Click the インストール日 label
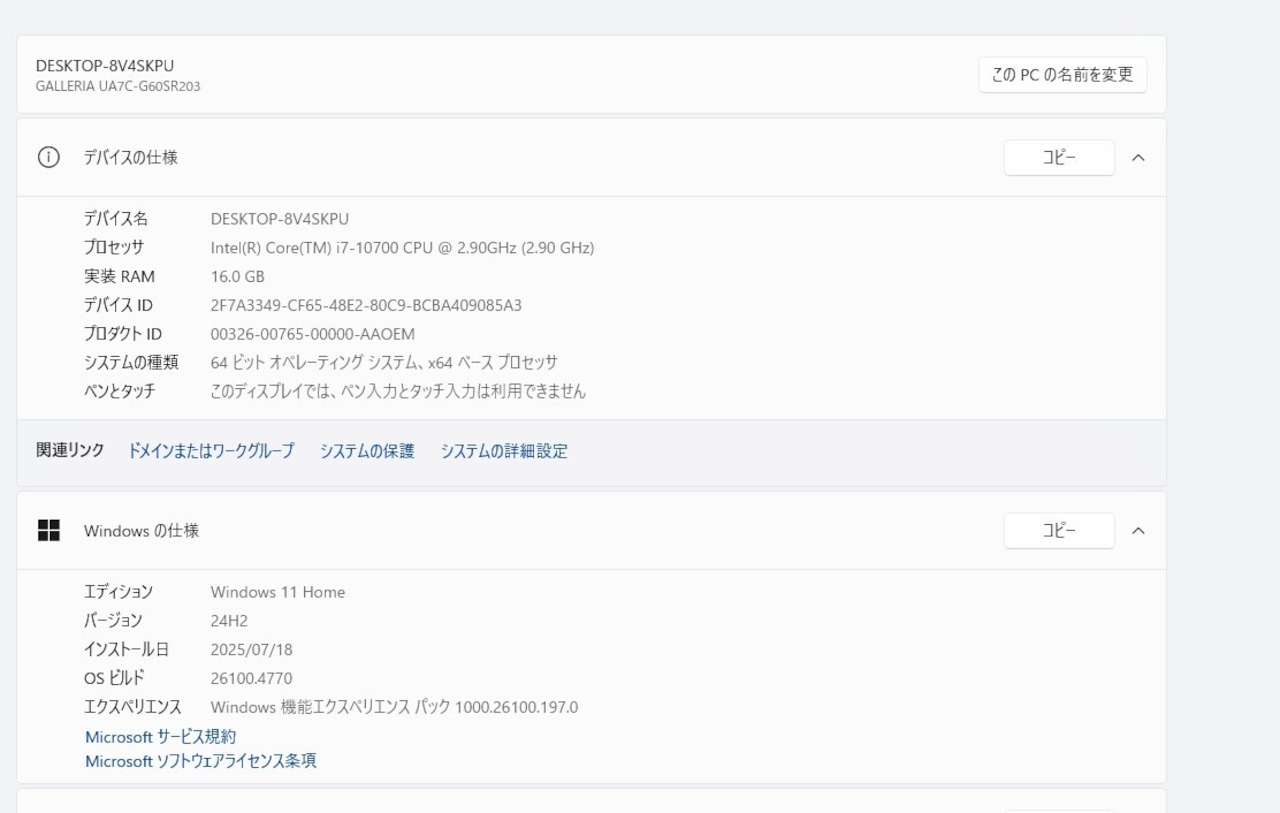Screen dimensions: 1280x813 point(126,650)
